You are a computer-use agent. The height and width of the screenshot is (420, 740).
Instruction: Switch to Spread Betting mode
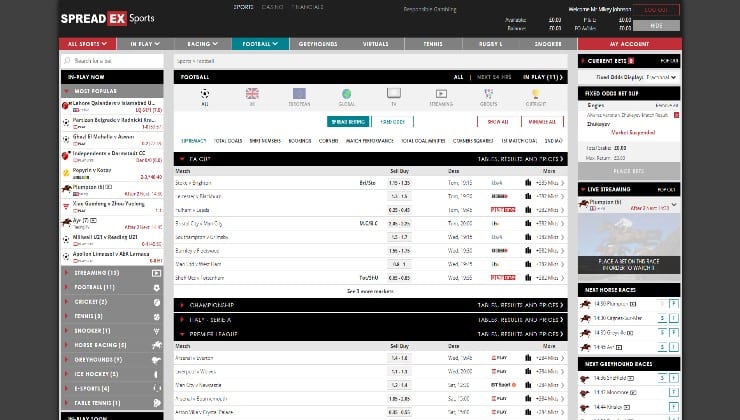tap(348, 122)
